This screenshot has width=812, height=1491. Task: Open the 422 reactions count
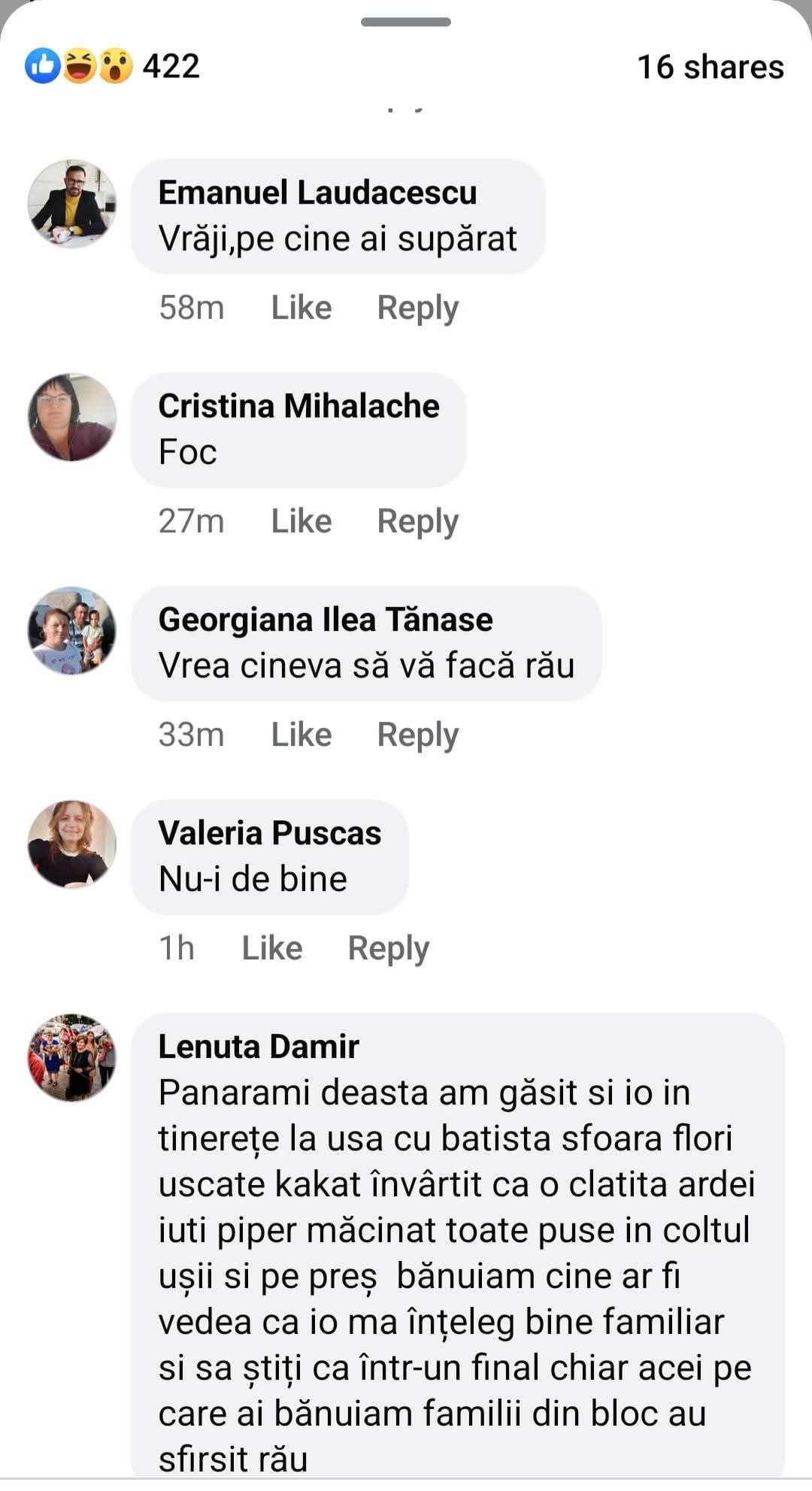pos(171,67)
